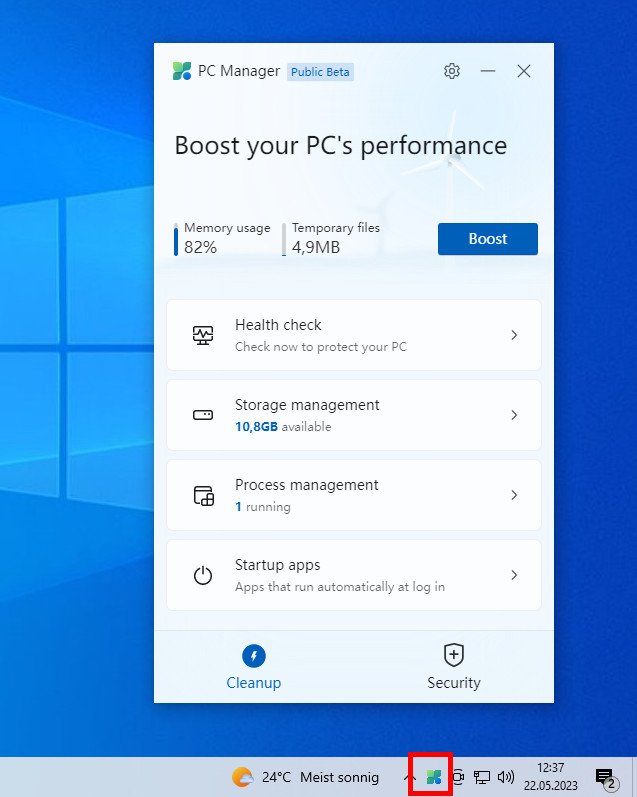Click the 4,9MB temporary files value
The height and width of the screenshot is (797, 637).
316,248
